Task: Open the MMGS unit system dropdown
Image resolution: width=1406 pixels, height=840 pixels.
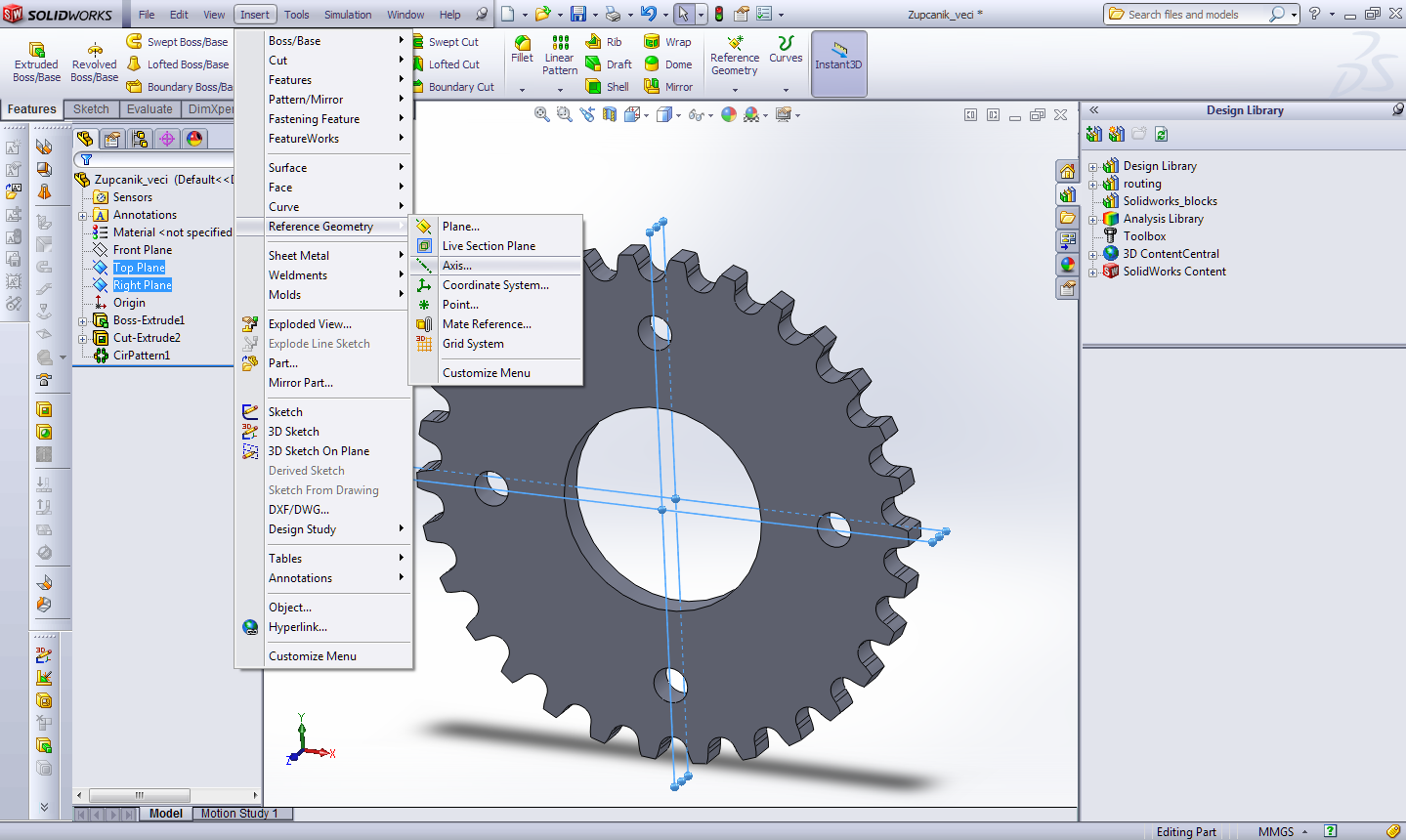Action: pyautogui.click(x=1282, y=832)
